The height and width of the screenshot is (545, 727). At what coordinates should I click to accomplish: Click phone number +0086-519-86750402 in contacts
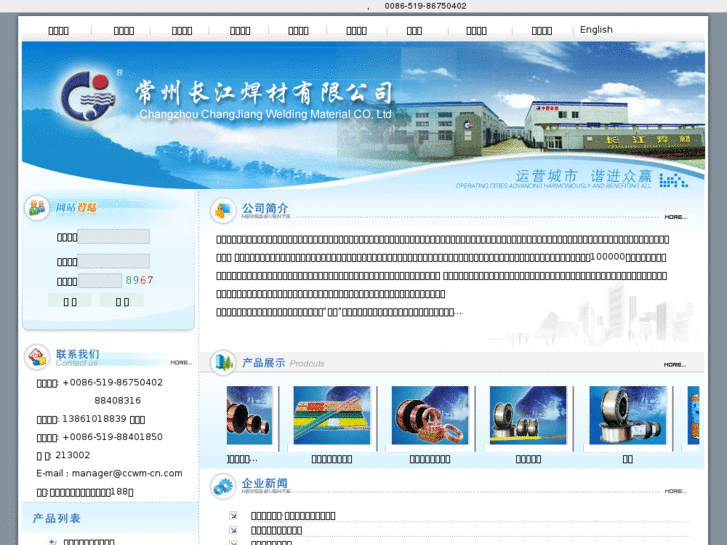(x=113, y=383)
